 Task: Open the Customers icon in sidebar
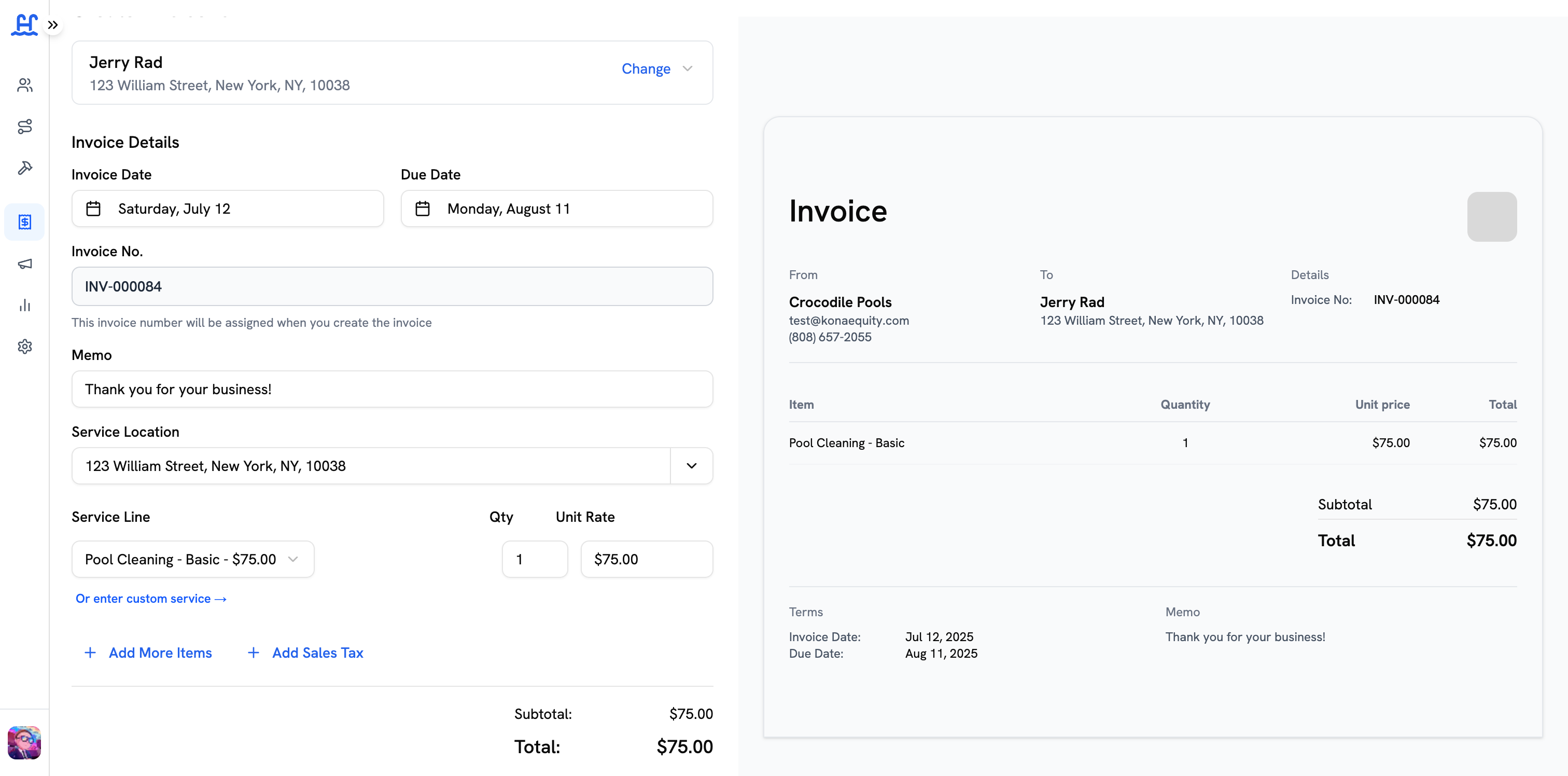pyautogui.click(x=24, y=85)
